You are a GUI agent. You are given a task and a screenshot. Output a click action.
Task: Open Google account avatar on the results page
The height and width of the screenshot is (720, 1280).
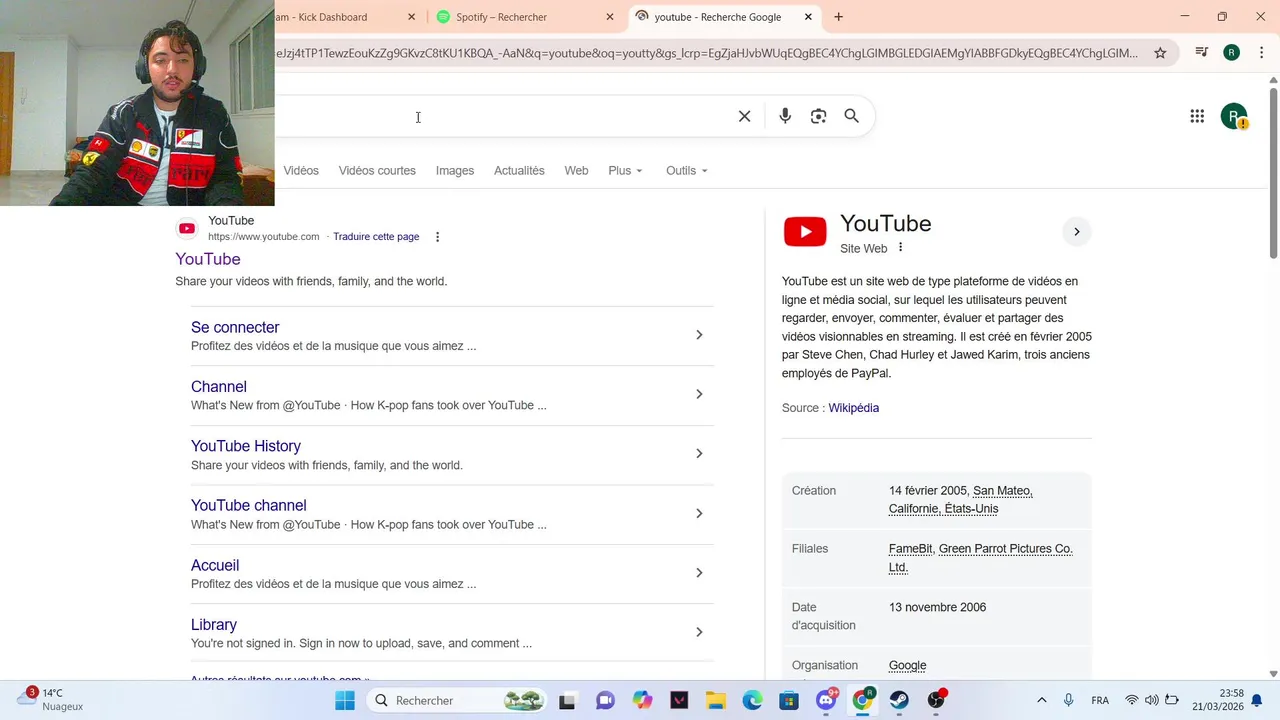coord(1234,116)
